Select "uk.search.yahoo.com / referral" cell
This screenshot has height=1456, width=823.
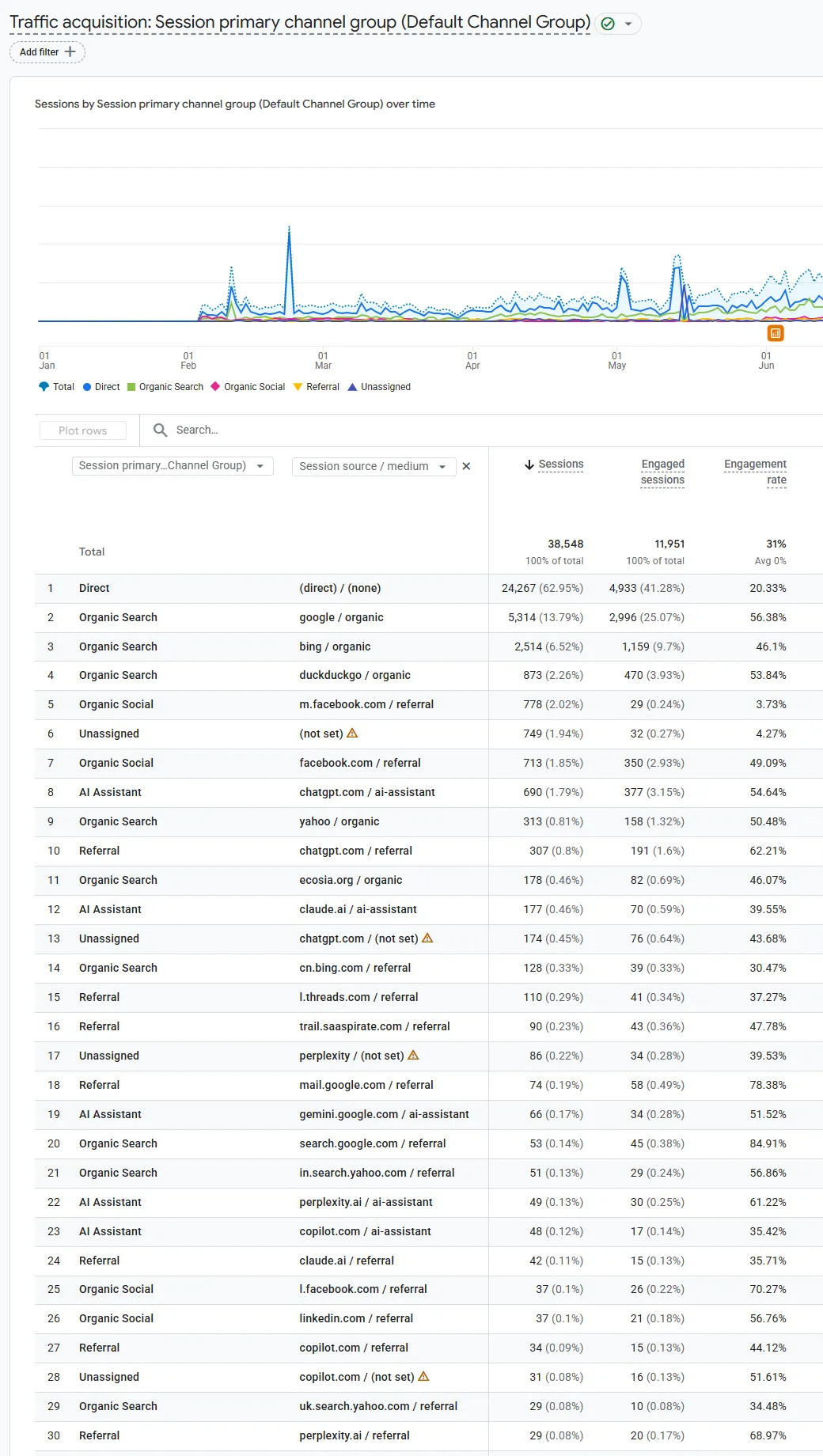pyautogui.click(x=378, y=1406)
